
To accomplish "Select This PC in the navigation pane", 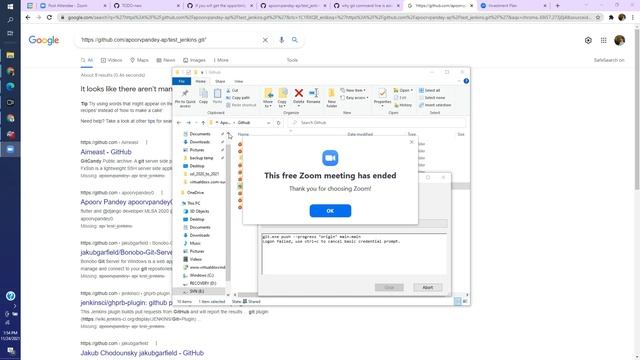I will (193, 203).
